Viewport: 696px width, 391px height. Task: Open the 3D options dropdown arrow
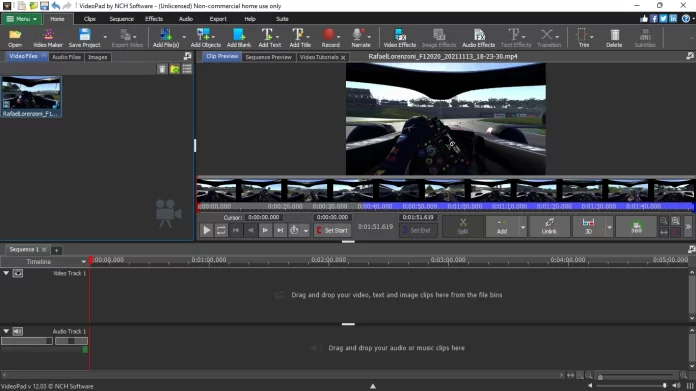point(609,227)
